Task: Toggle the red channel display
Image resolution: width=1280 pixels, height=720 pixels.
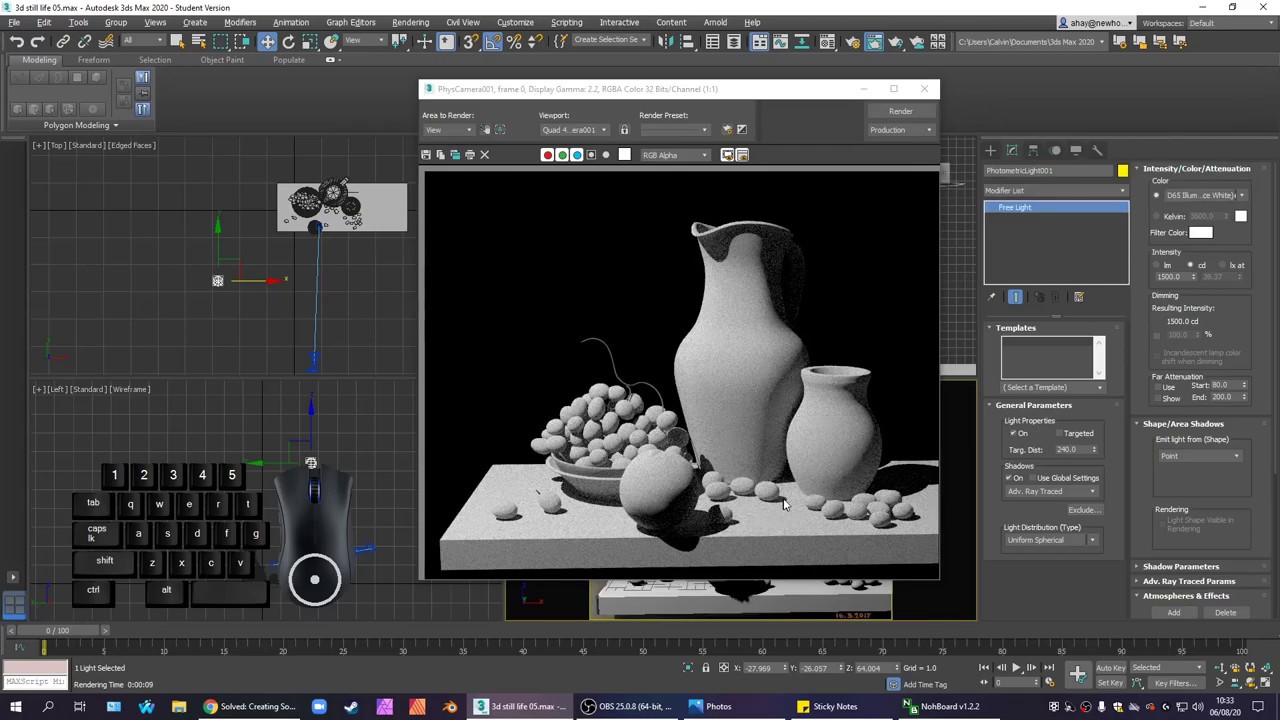Action: tap(547, 155)
